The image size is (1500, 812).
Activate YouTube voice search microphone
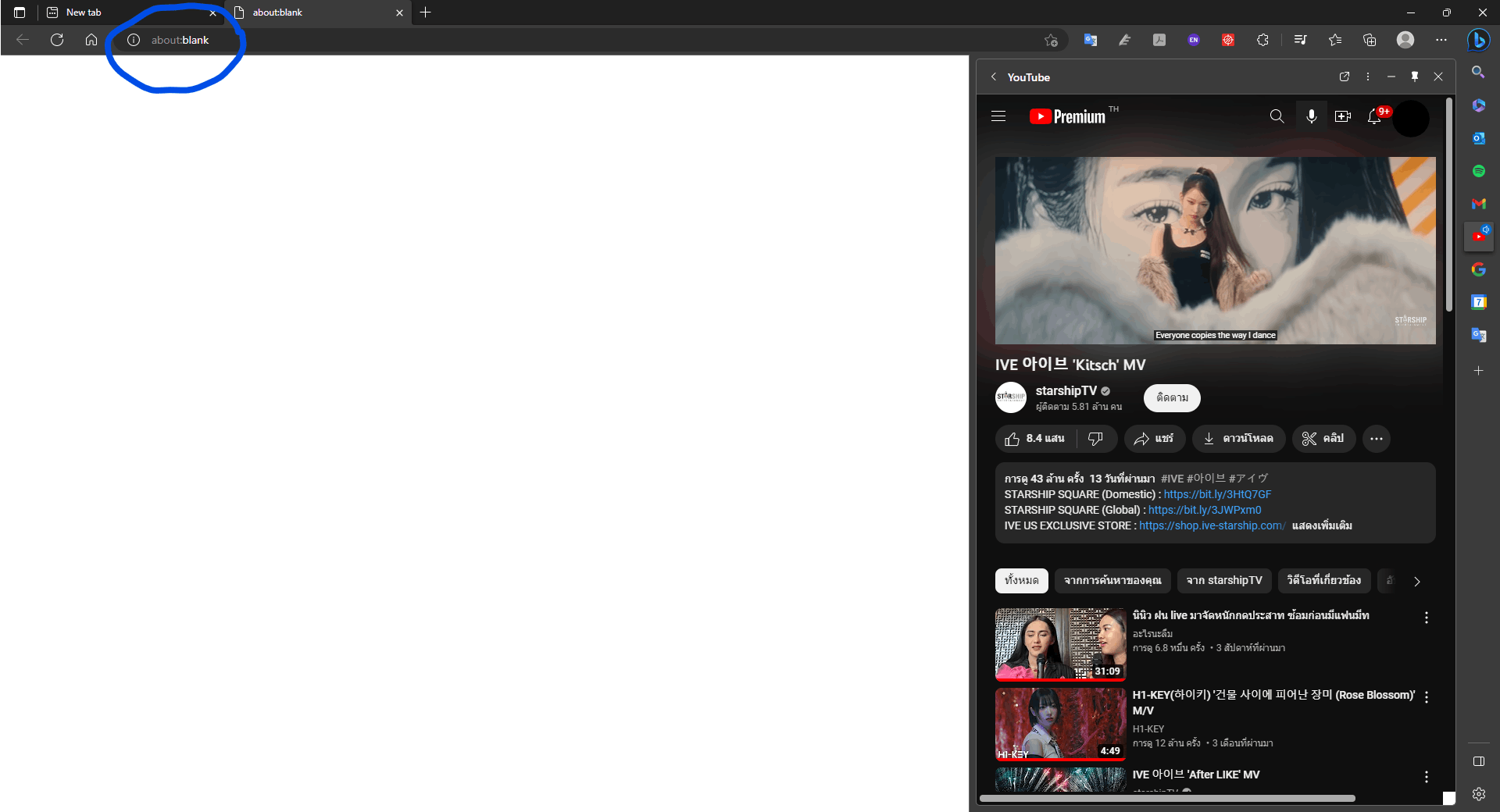click(1312, 116)
